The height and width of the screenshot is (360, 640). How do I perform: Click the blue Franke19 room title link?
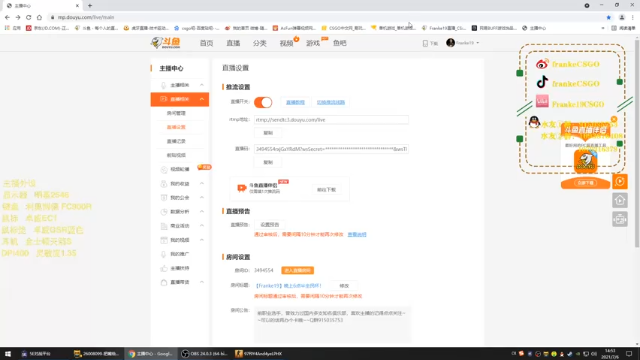pos(288,286)
